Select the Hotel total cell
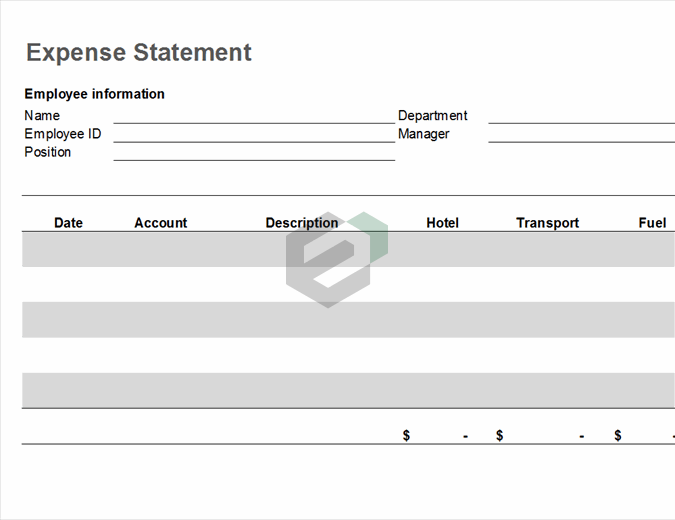This screenshot has height=520, width=675. (436, 436)
